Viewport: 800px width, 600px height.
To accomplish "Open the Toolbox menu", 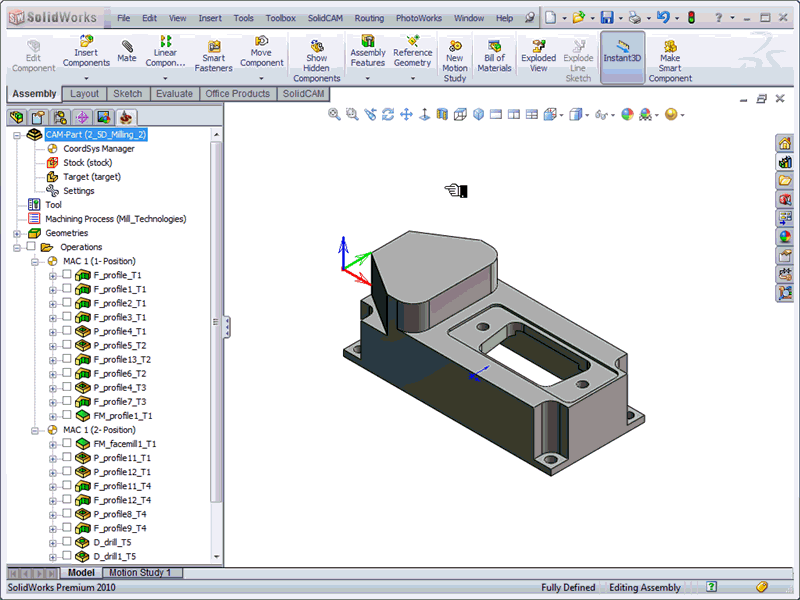I will [x=280, y=18].
